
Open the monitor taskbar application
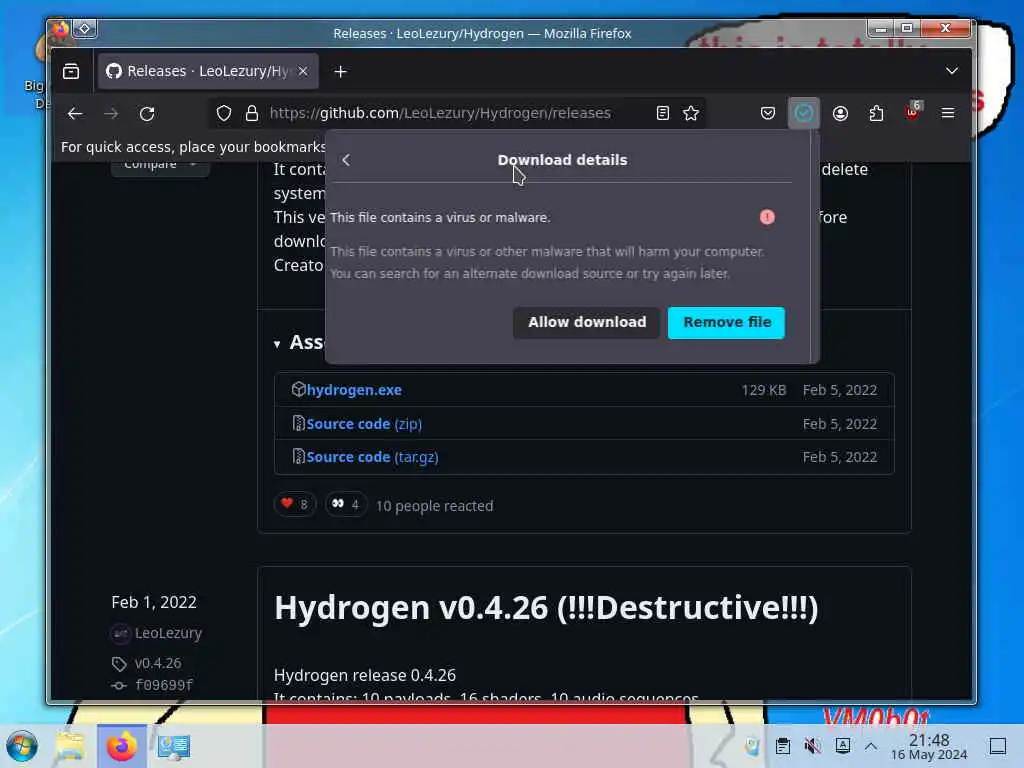(174, 746)
